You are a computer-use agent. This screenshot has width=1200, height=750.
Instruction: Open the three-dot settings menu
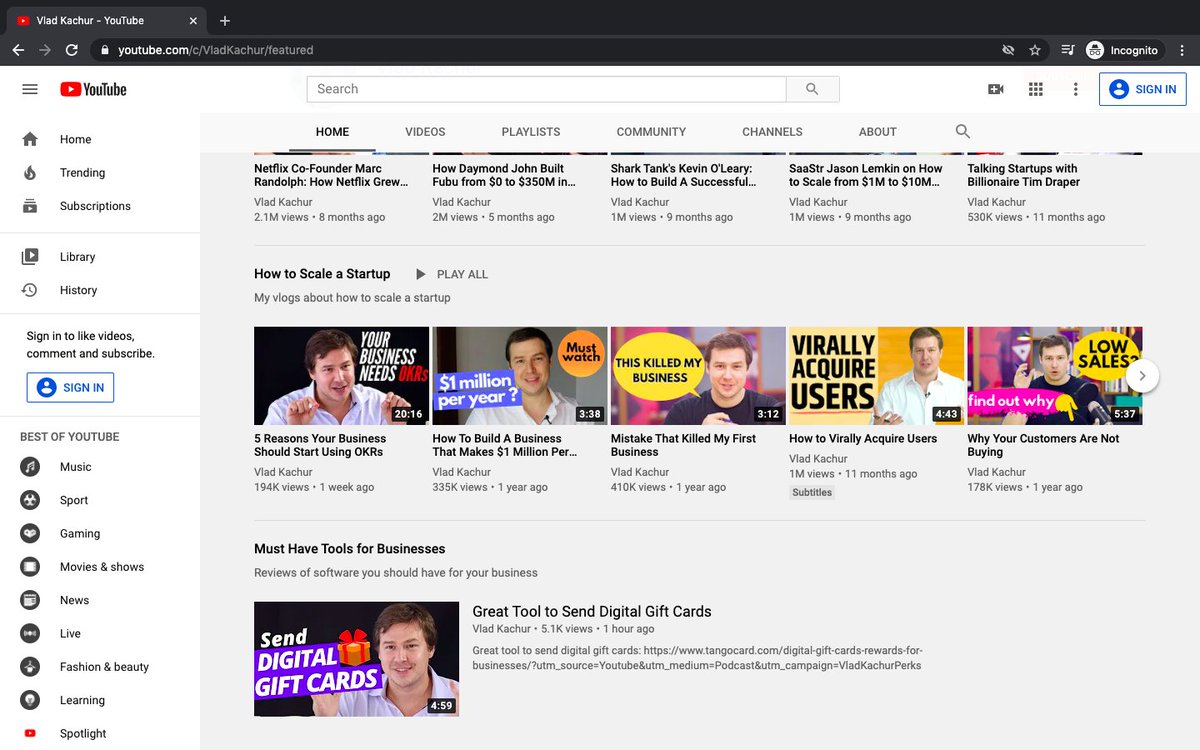(1076, 89)
